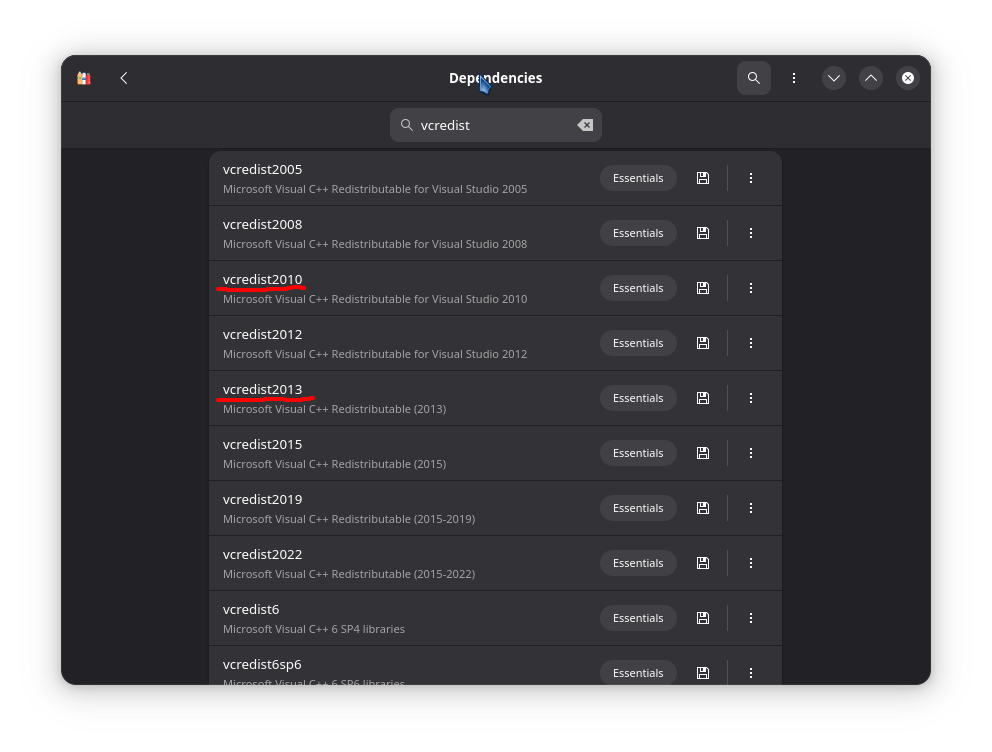The height and width of the screenshot is (752, 992).
Task: Select the vcredist2013 dependency name
Action: tap(263, 390)
